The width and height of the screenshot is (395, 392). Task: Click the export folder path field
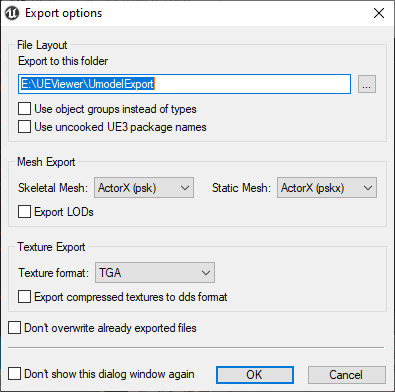pos(184,84)
